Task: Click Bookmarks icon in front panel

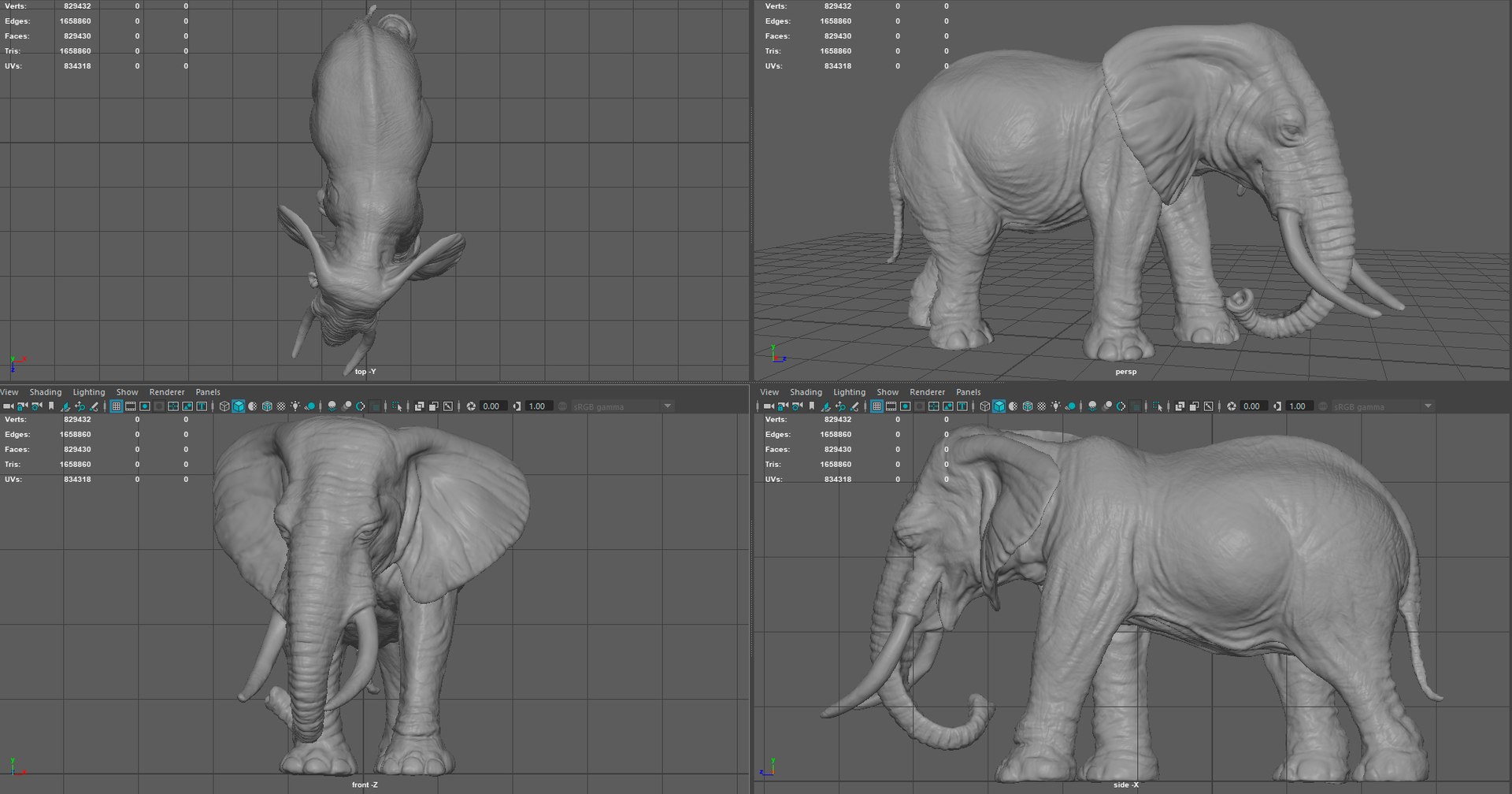Action: [51, 406]
